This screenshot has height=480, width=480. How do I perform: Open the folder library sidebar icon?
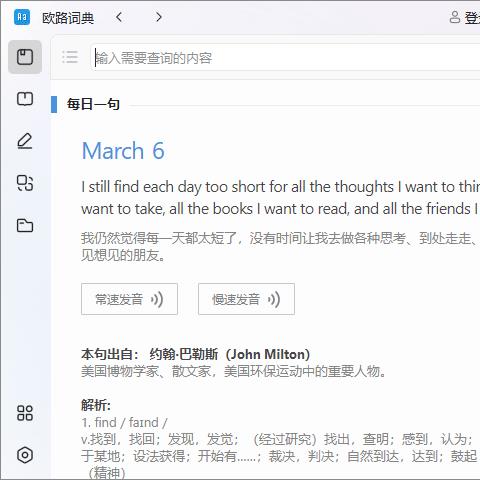click(x=25, y=225)
